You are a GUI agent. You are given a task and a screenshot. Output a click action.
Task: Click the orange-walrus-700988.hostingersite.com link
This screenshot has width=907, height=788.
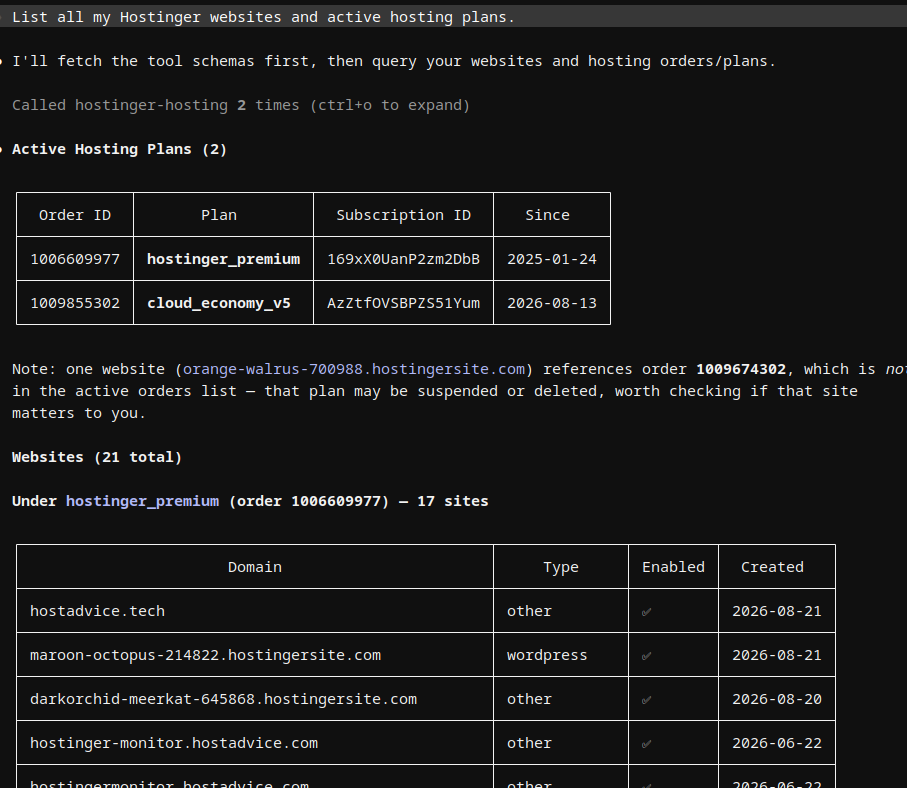pyautogui.click(x=353, y=369)
